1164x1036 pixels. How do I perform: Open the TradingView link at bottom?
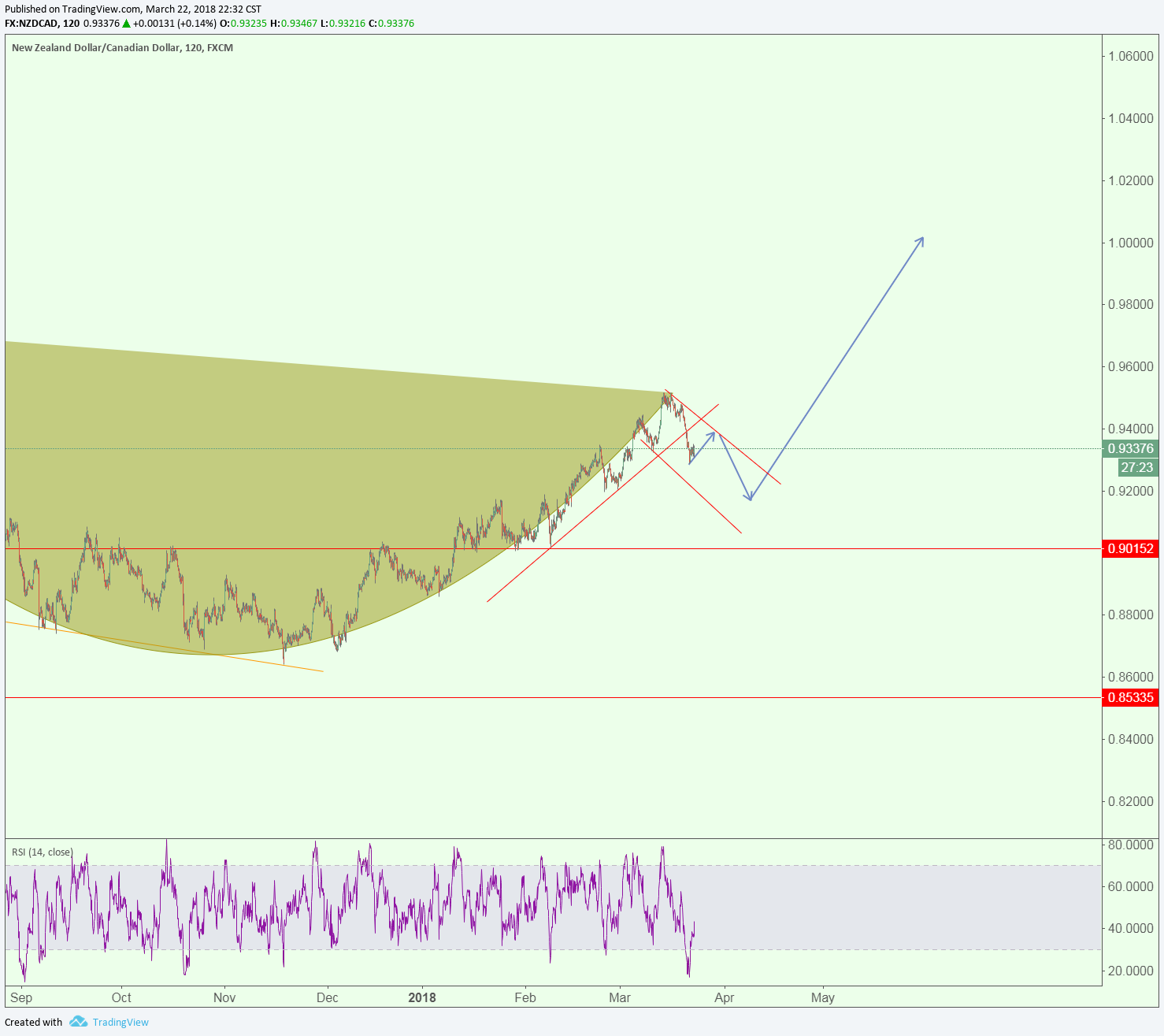(120, 1023)
